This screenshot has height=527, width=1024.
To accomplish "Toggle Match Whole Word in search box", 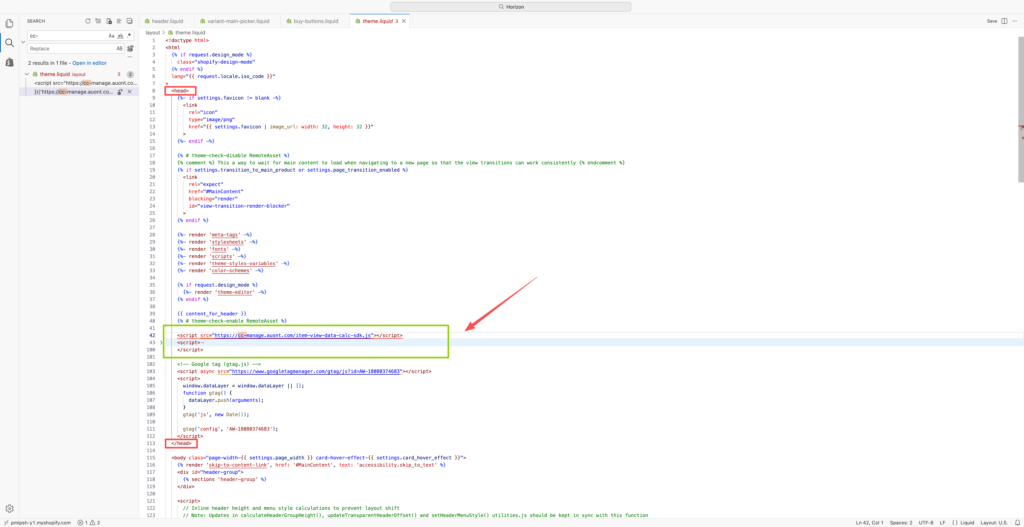I will (120, 35).
